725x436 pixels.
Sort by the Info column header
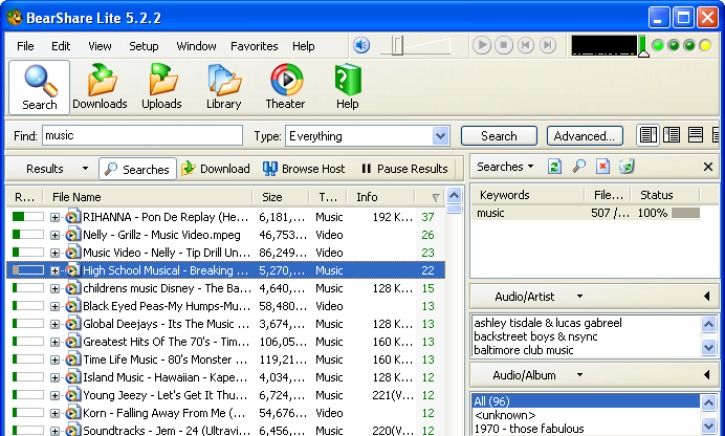[380, 197]
